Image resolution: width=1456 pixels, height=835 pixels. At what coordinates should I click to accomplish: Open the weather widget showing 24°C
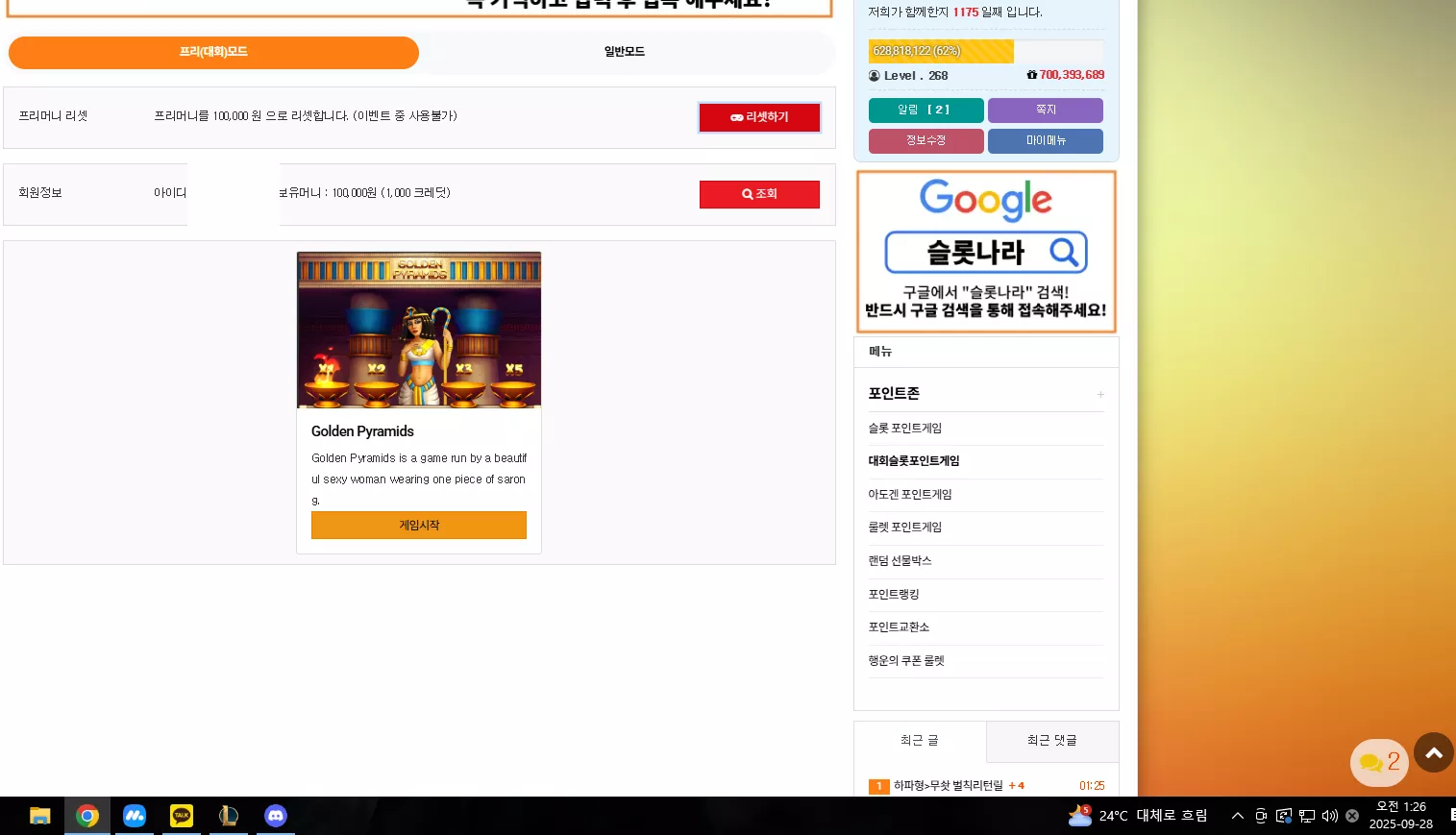pos(1138,816)
